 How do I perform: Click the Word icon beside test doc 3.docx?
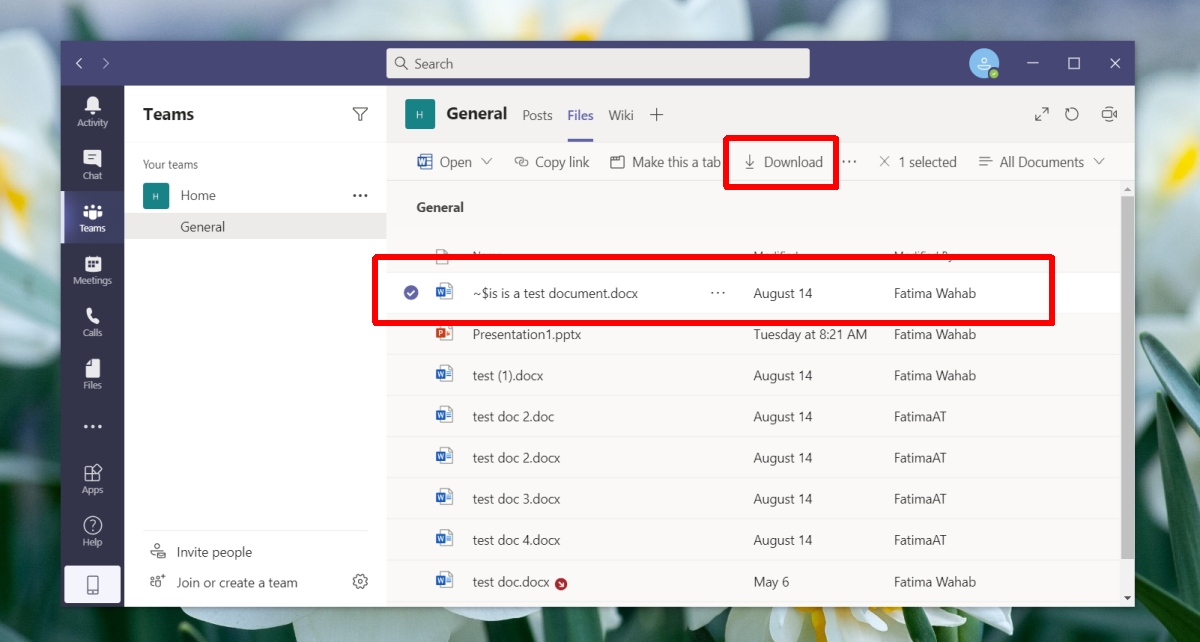444,498
